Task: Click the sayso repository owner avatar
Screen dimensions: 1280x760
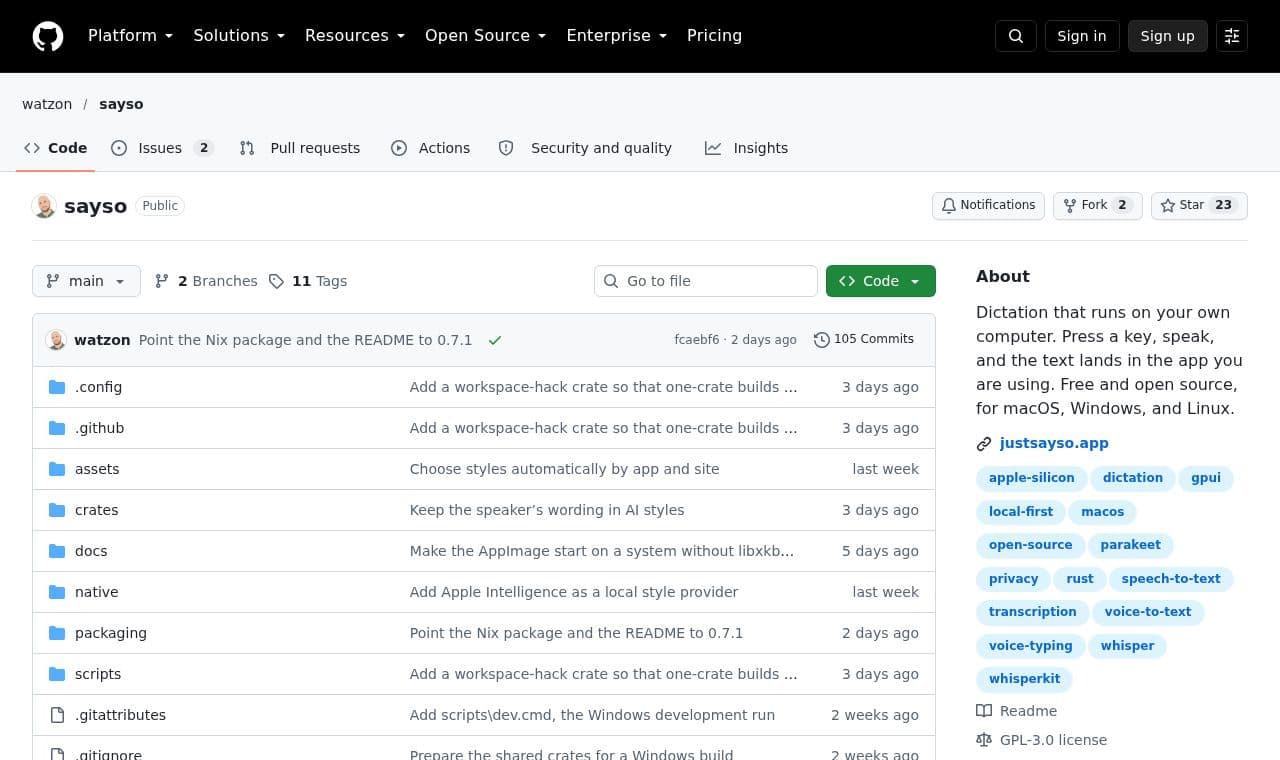Action: pyautogui.click(x=44, y=206)
